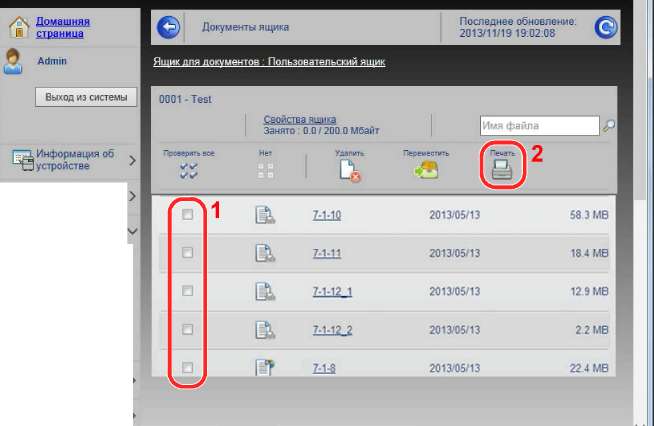
Task: Click the Print (Печать) printer icon
Action: [502, 171]
